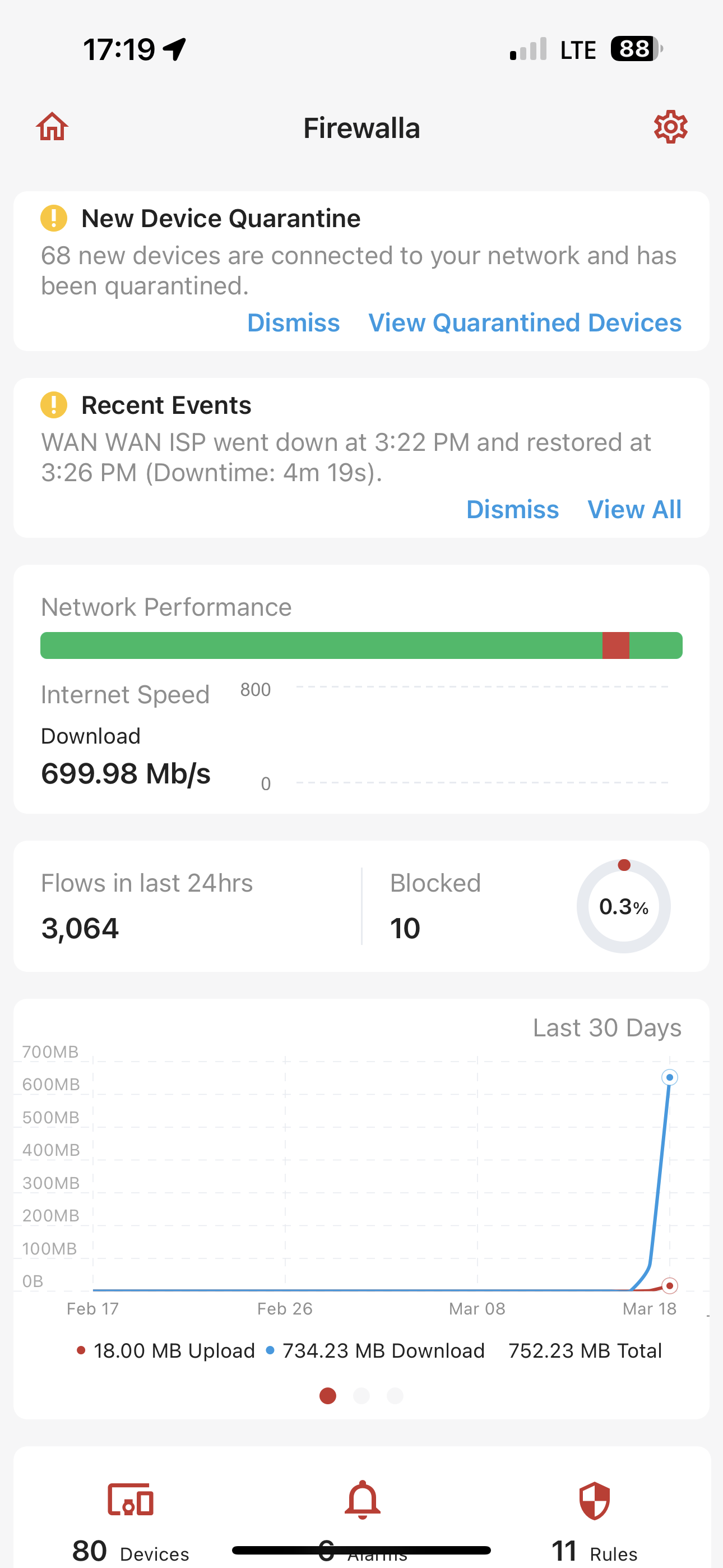Select the third chart page dot
Viewport: 723px width, 1568px height.
[395, 1396]
